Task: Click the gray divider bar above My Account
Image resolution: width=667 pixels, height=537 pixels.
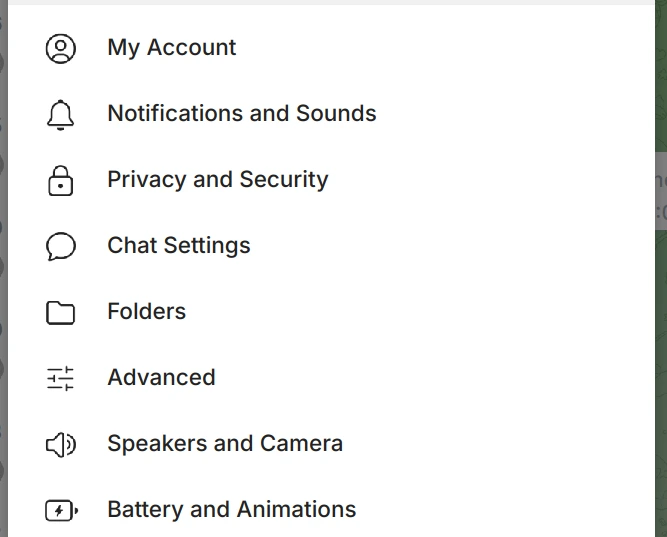Action: coord(331,3)
